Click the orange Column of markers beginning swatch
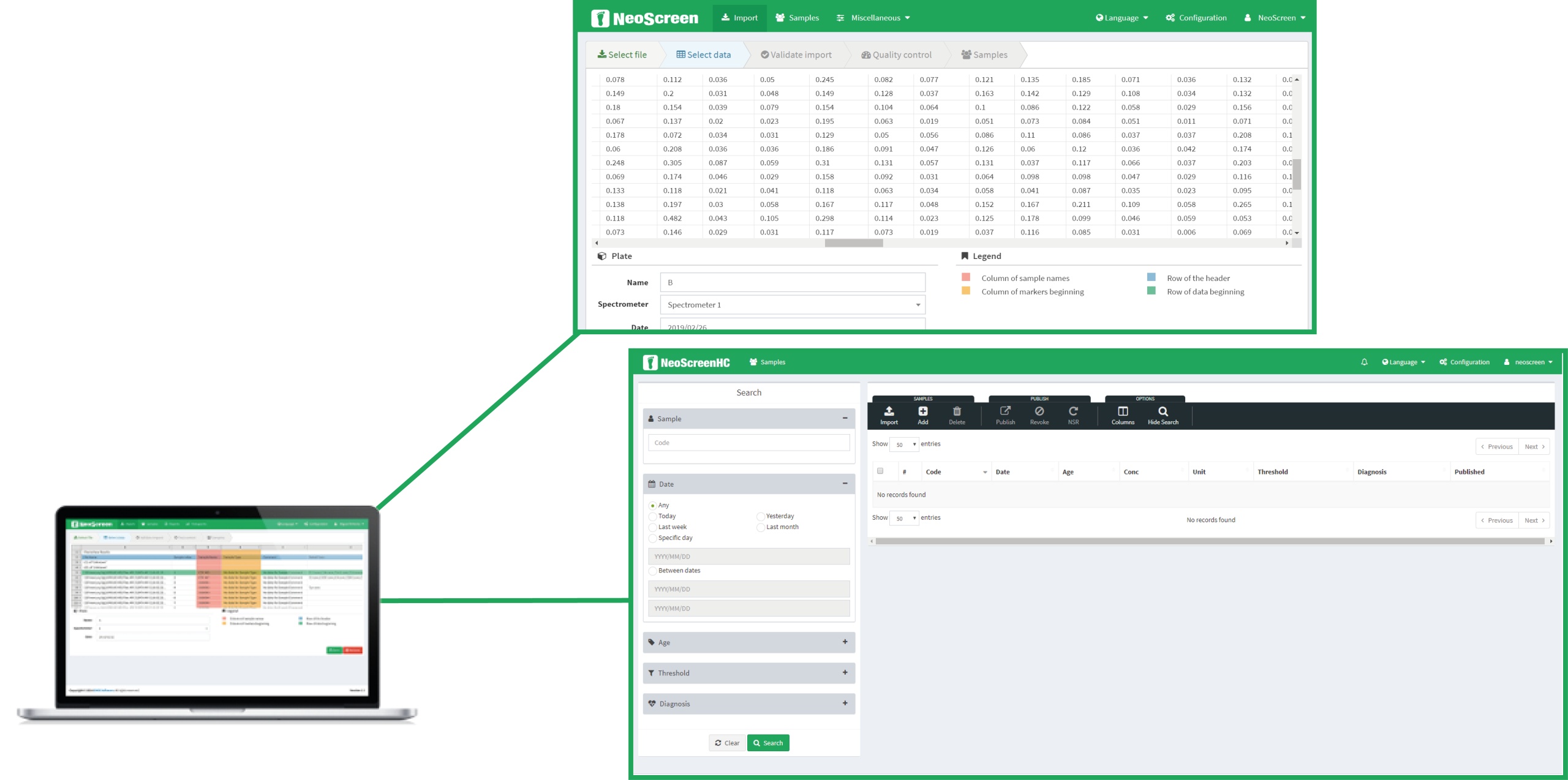This screenshot has width=1568, height=780. pos(966,291)
